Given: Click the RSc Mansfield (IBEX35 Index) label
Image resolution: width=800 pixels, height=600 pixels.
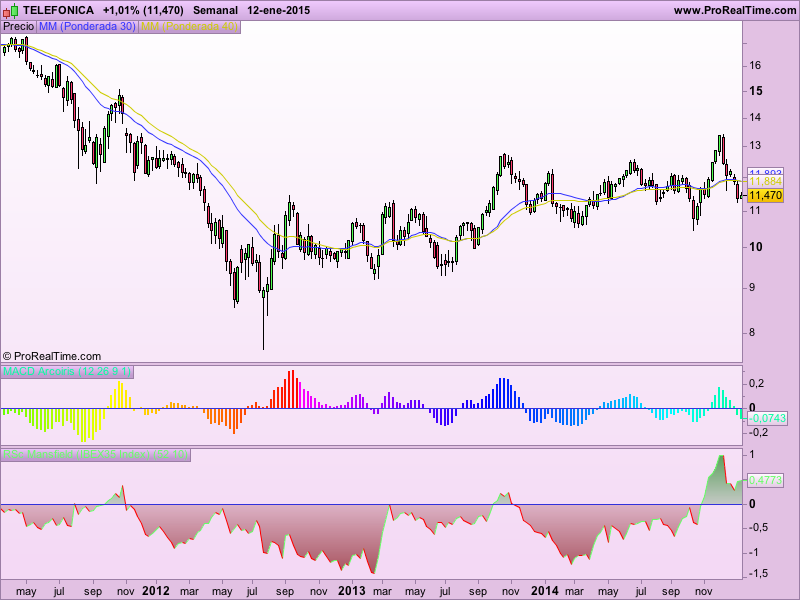Looking at the screenshot, I should (x=95, y=454).
